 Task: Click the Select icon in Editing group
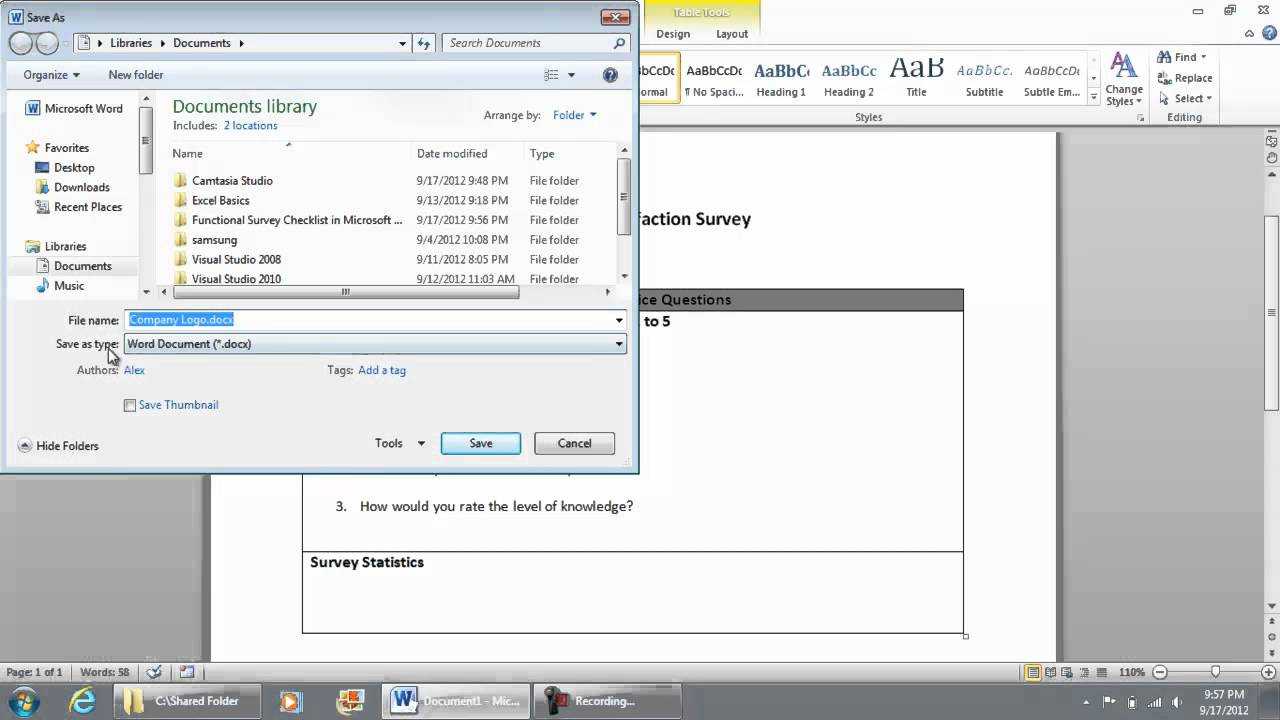tap(1185, 98)
